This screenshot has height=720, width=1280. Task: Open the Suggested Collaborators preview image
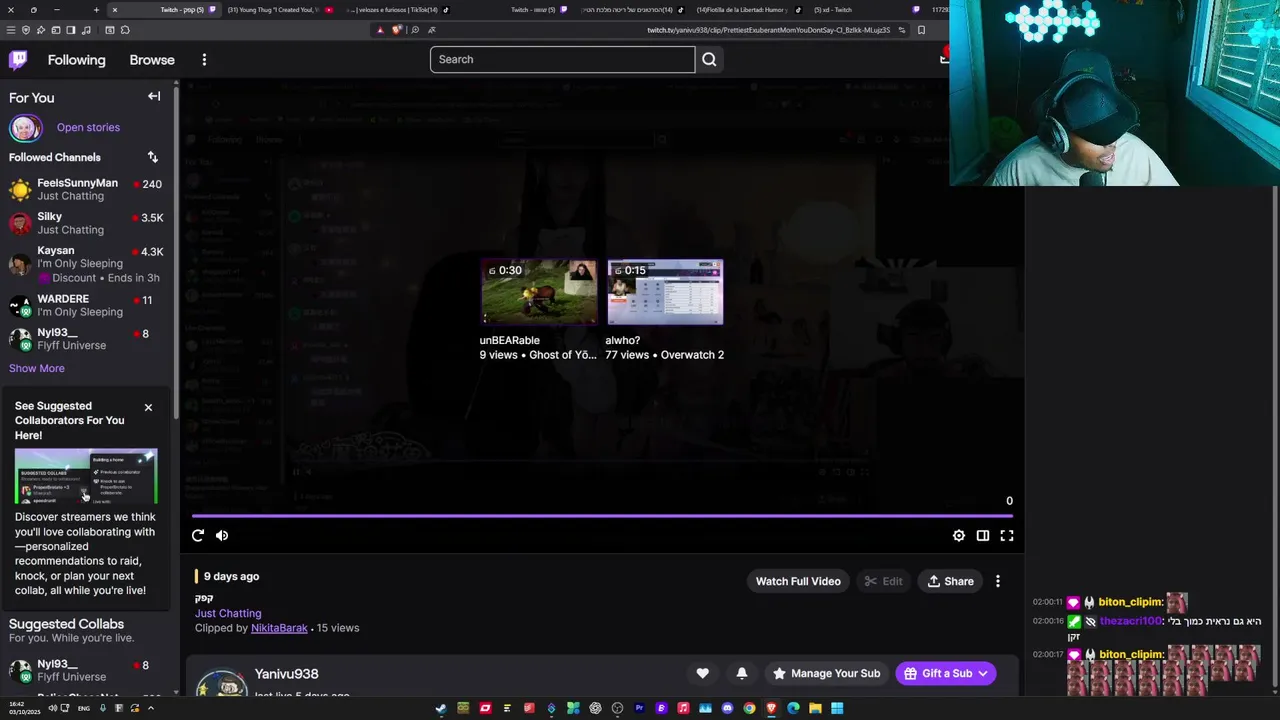[86, 476]
